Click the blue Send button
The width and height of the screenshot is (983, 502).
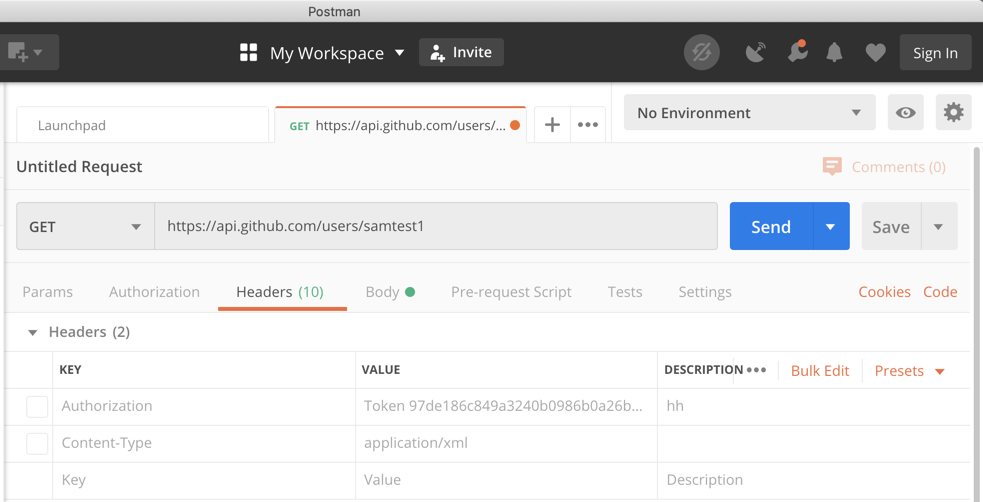click(x=770, y=227)
